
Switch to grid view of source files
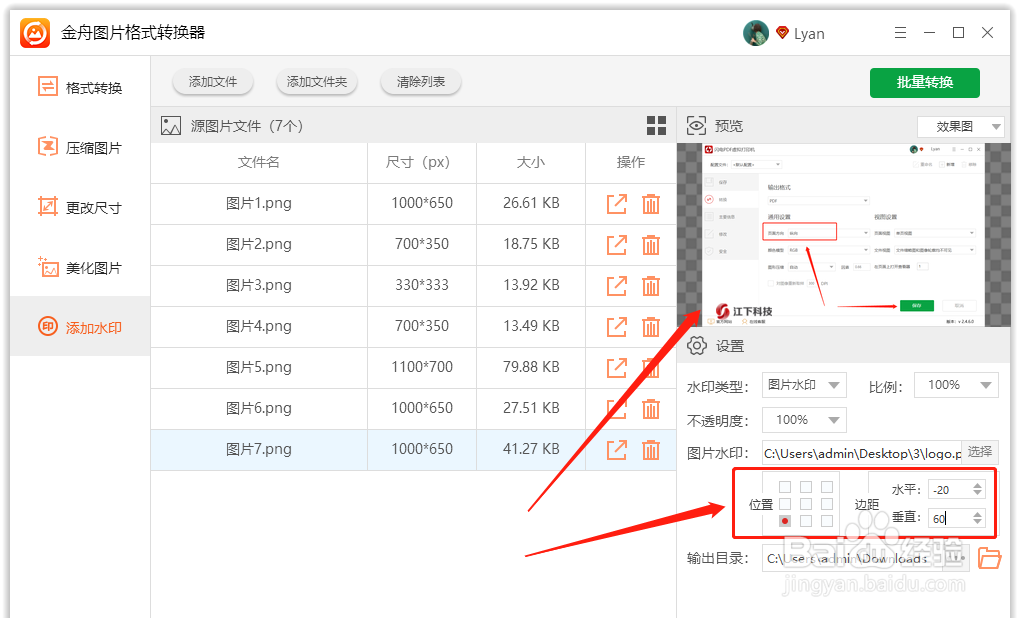click(x=657, y=125)
